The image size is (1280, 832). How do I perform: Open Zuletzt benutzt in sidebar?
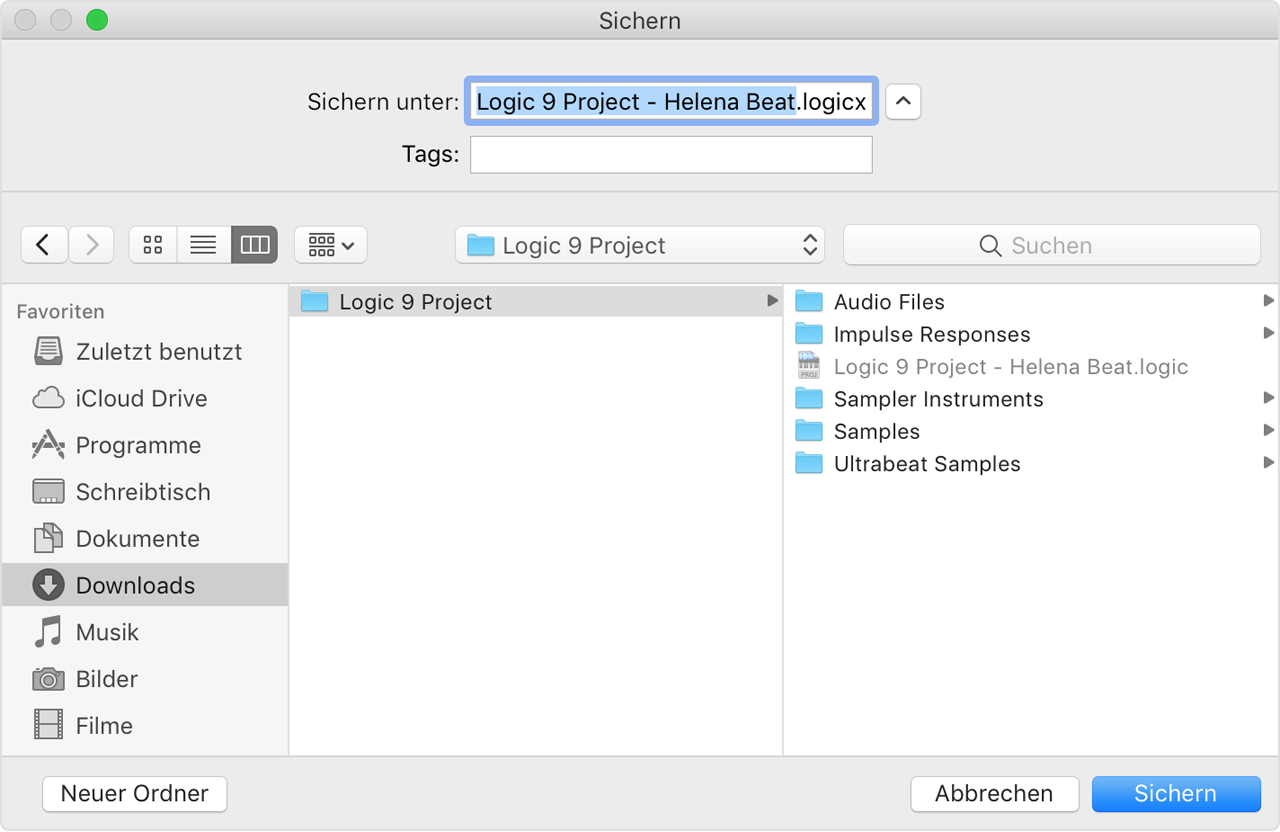(158, 352)
